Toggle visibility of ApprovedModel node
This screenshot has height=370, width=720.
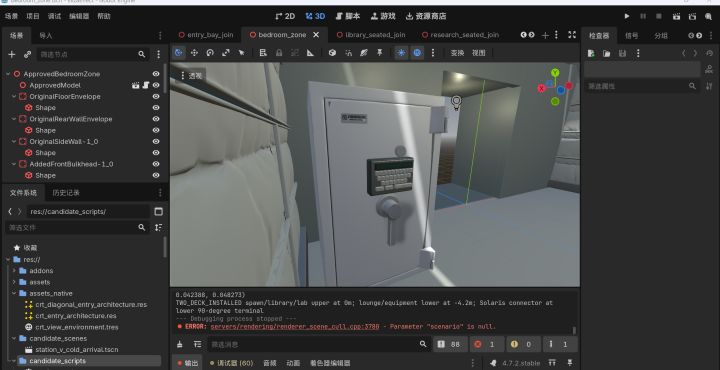tap(156, 85)
